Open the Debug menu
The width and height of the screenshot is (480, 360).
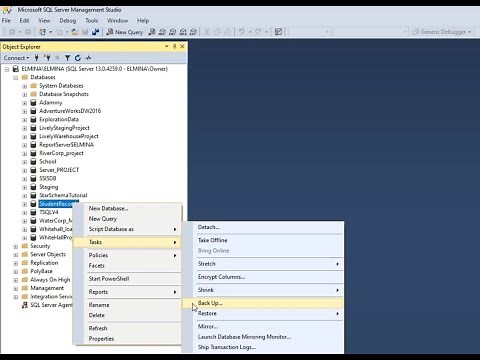(x=68, y=20)
